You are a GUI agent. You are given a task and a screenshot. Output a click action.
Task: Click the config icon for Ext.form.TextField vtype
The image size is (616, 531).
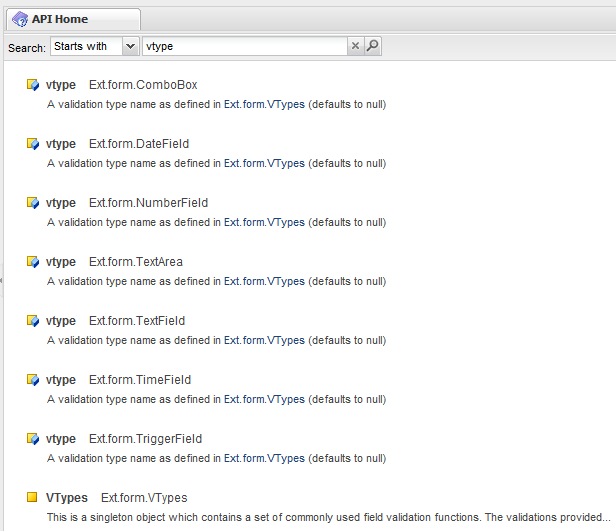point(33,321)
